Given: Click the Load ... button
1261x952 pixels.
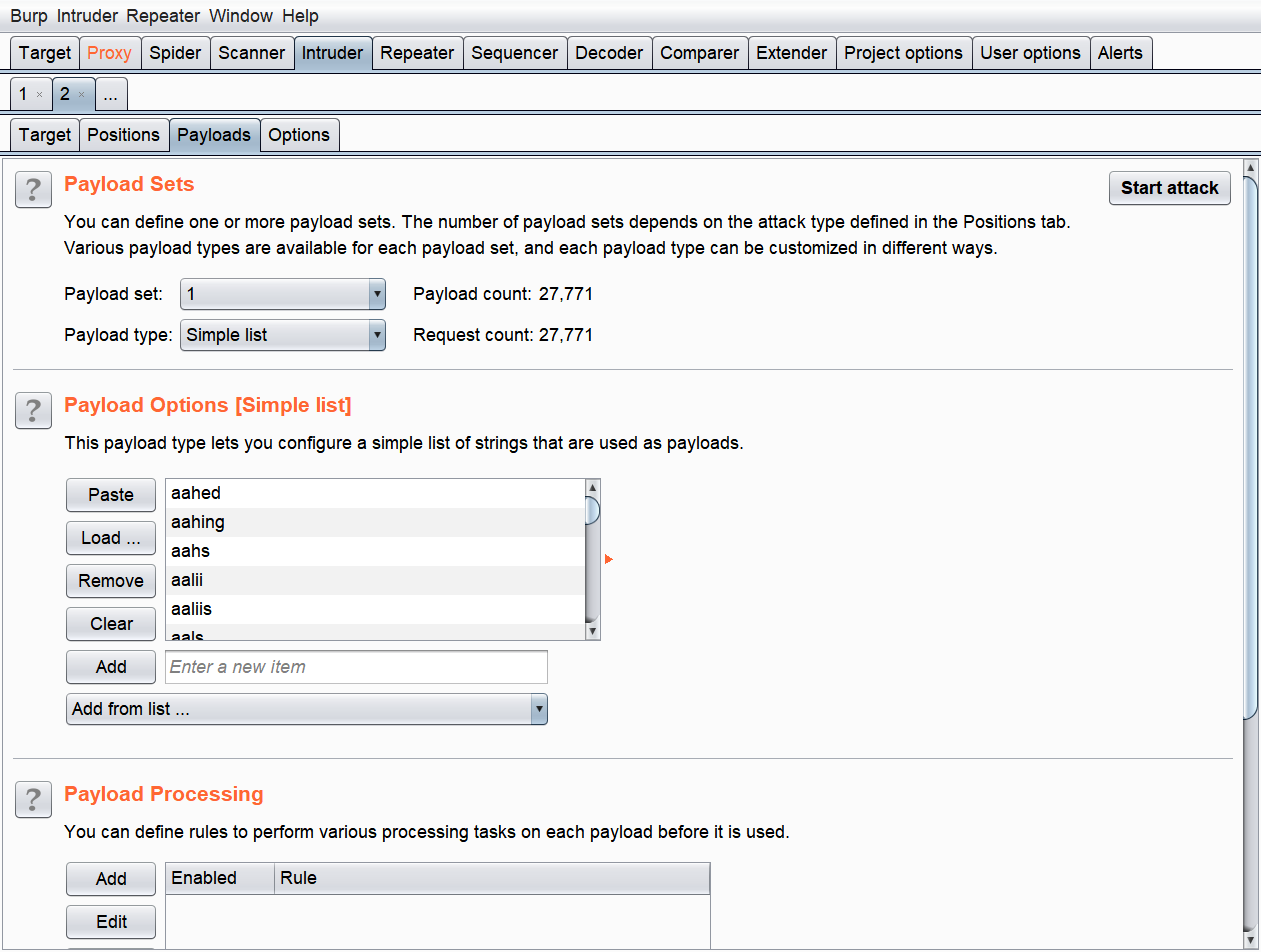Looking at the screenshot, I should pos(111,538).
